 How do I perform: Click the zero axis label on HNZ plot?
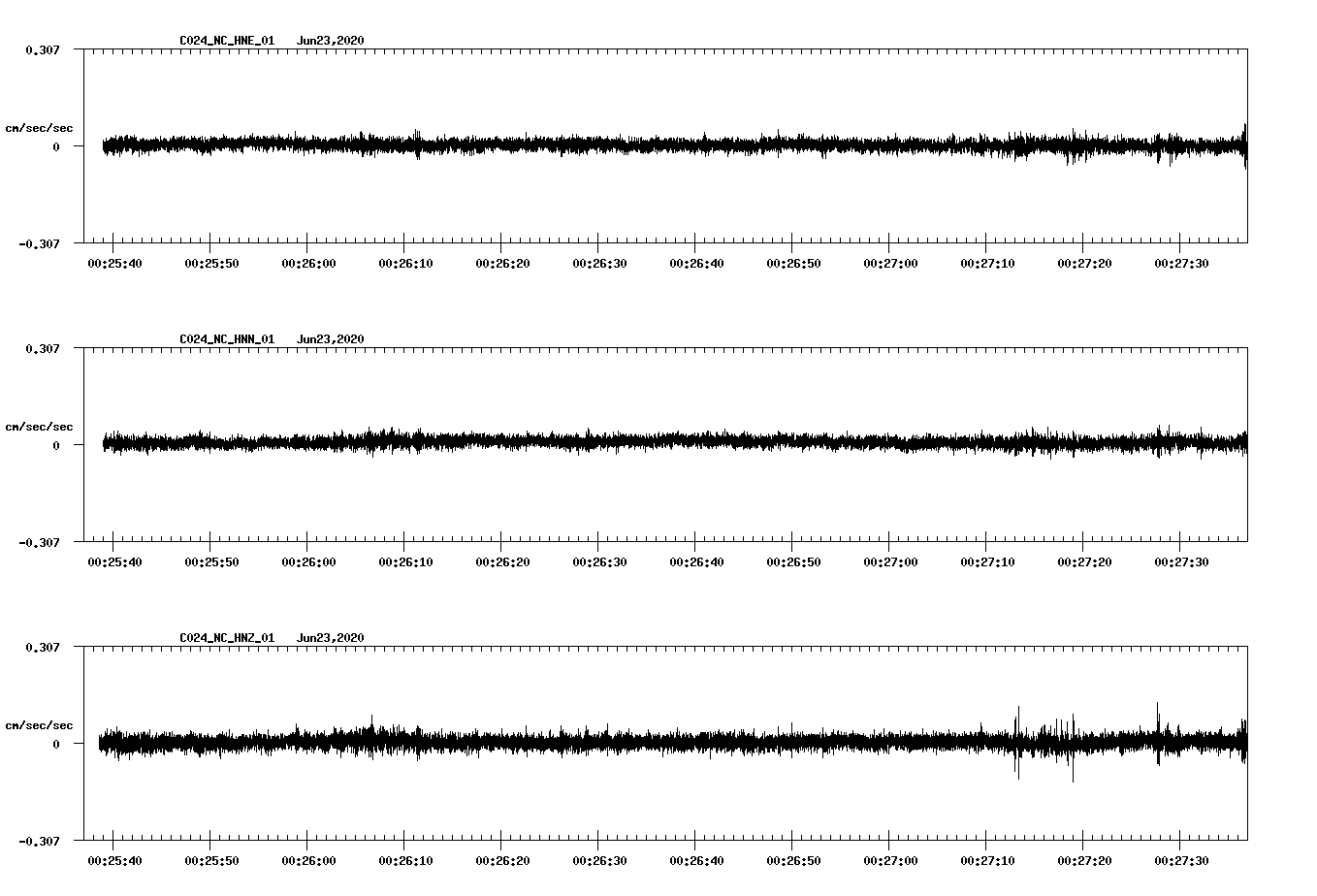pyautogui.click(x=56, y=744)
